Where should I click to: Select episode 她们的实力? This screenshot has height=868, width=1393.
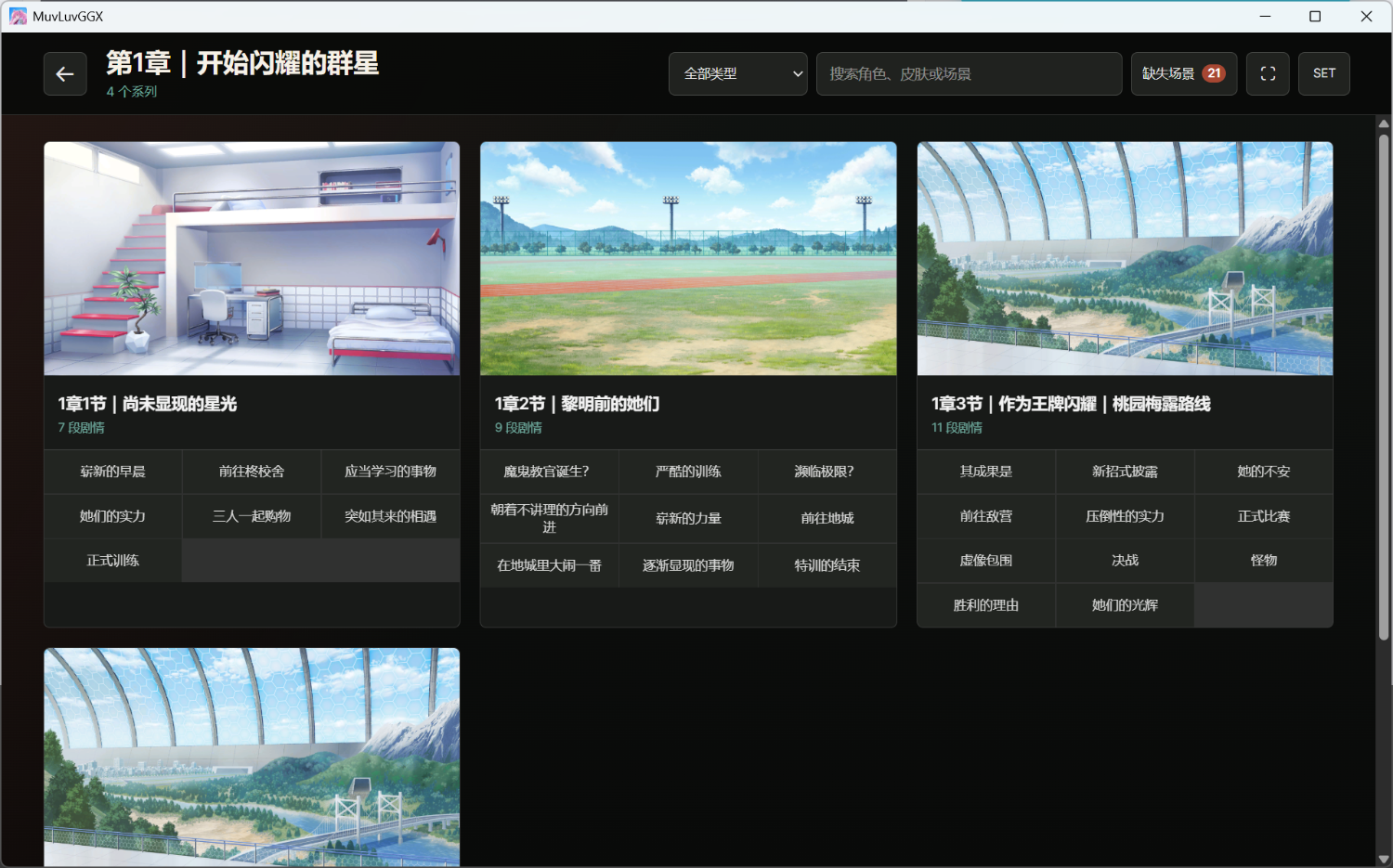113,516
